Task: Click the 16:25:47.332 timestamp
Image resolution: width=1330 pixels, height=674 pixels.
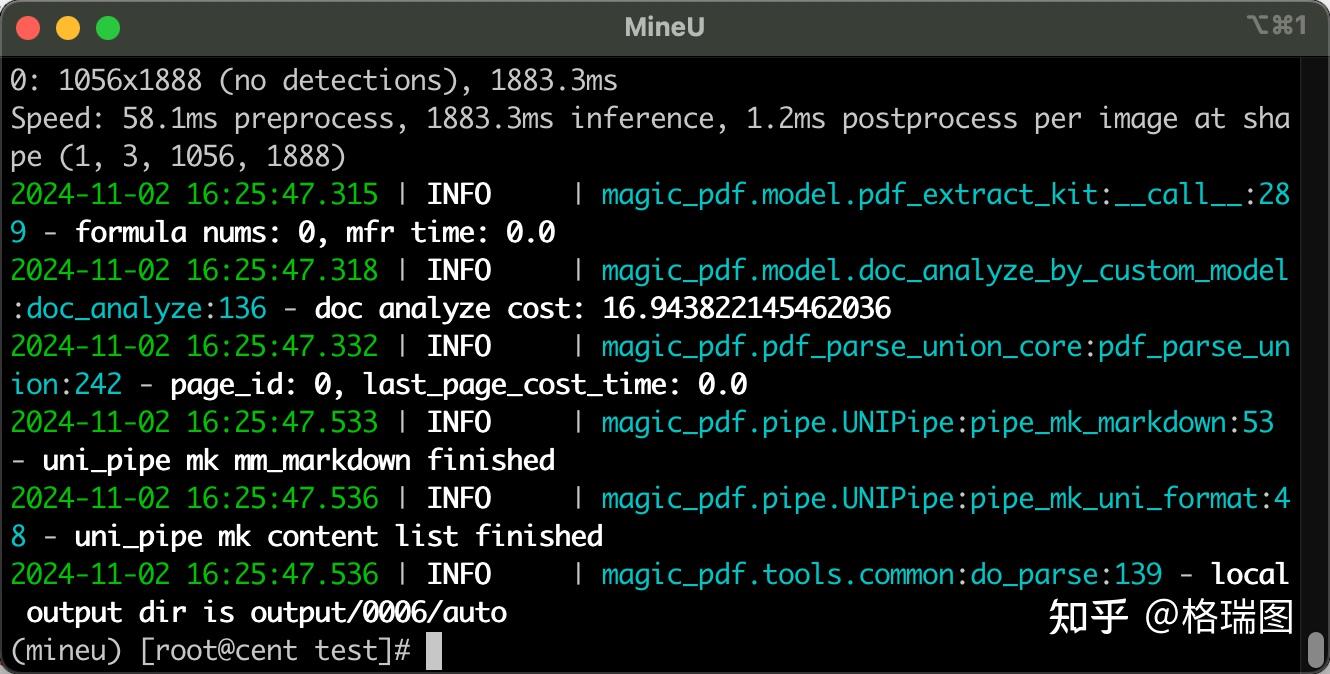Action: click(x=282, y=346)
